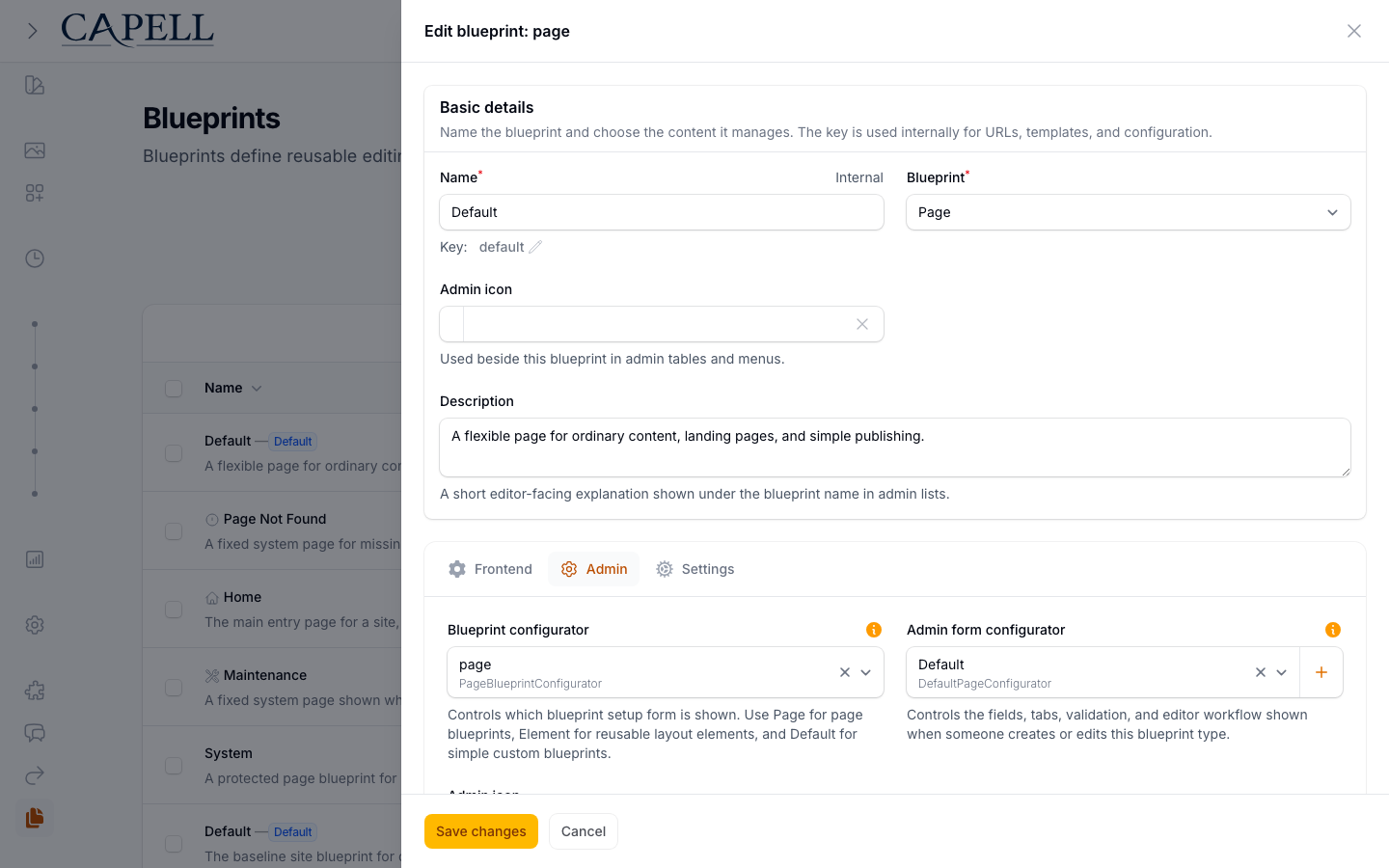Click the Blueprints page heading
Image resolution: width=1389 pixels, height=868 pixels.
(x=211, y=118)
